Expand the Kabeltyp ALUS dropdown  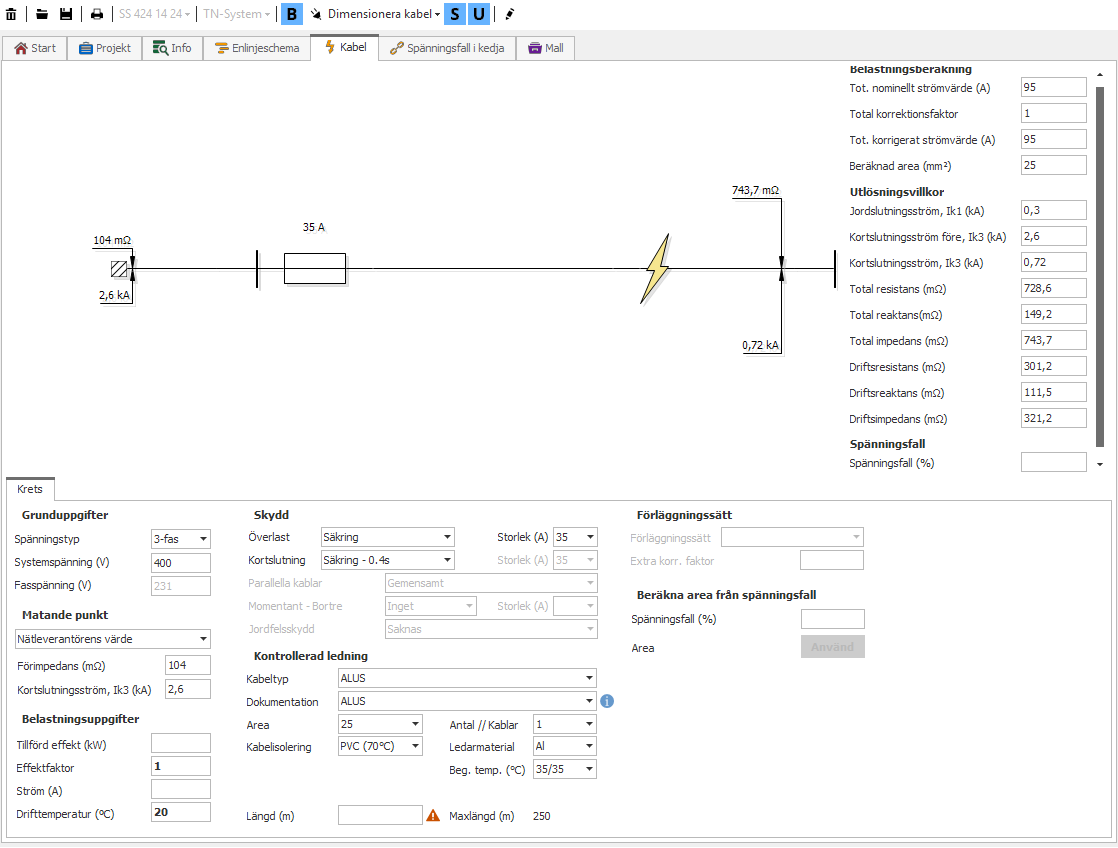point(467,679)
